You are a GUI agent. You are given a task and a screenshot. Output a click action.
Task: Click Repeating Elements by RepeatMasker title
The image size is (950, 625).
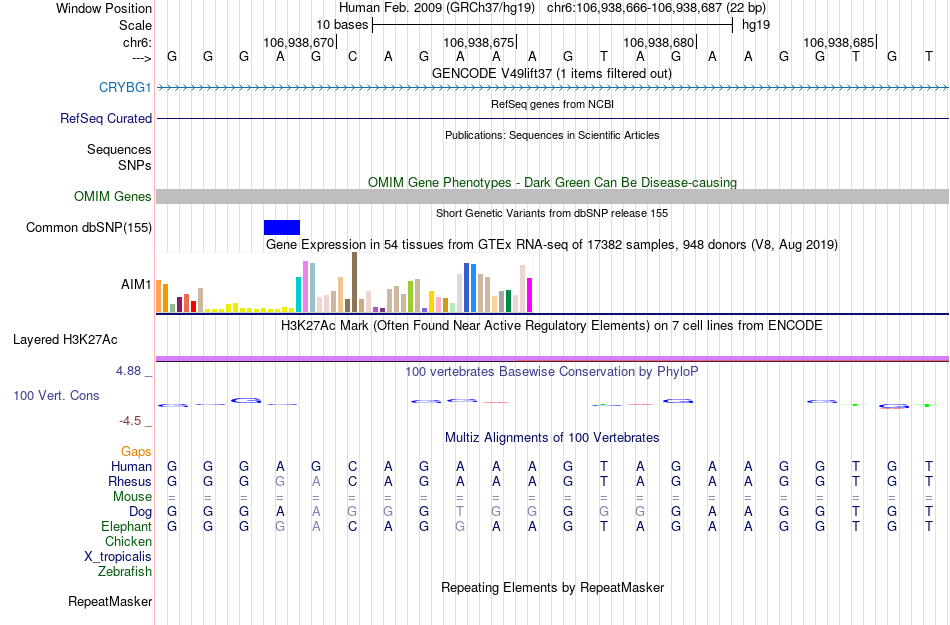[552, 587]
